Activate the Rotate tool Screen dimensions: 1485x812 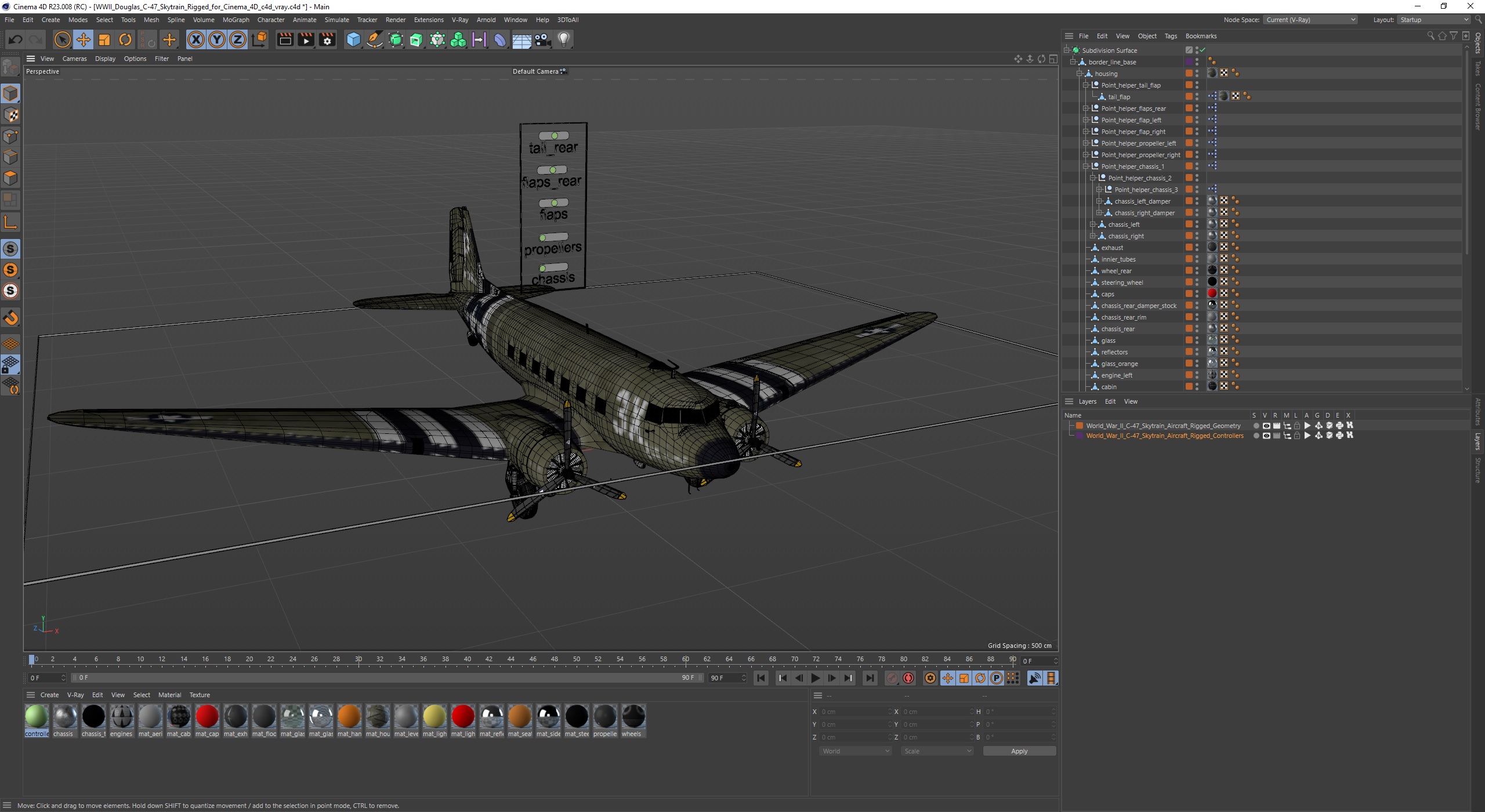coord(125,39)
